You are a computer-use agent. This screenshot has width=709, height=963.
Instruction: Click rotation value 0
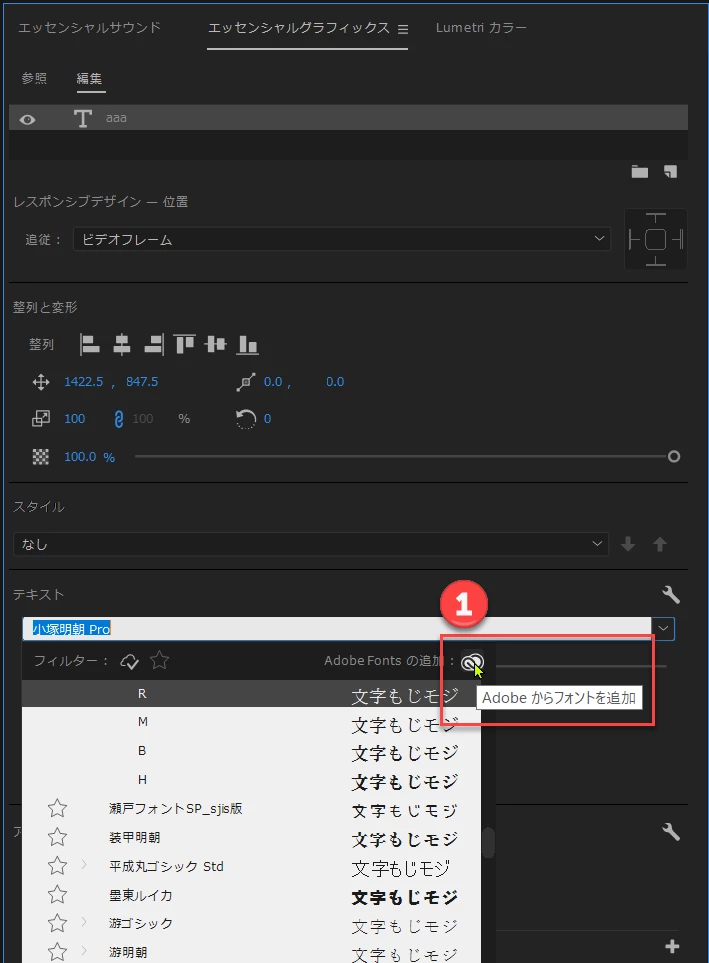click(267, 418)
